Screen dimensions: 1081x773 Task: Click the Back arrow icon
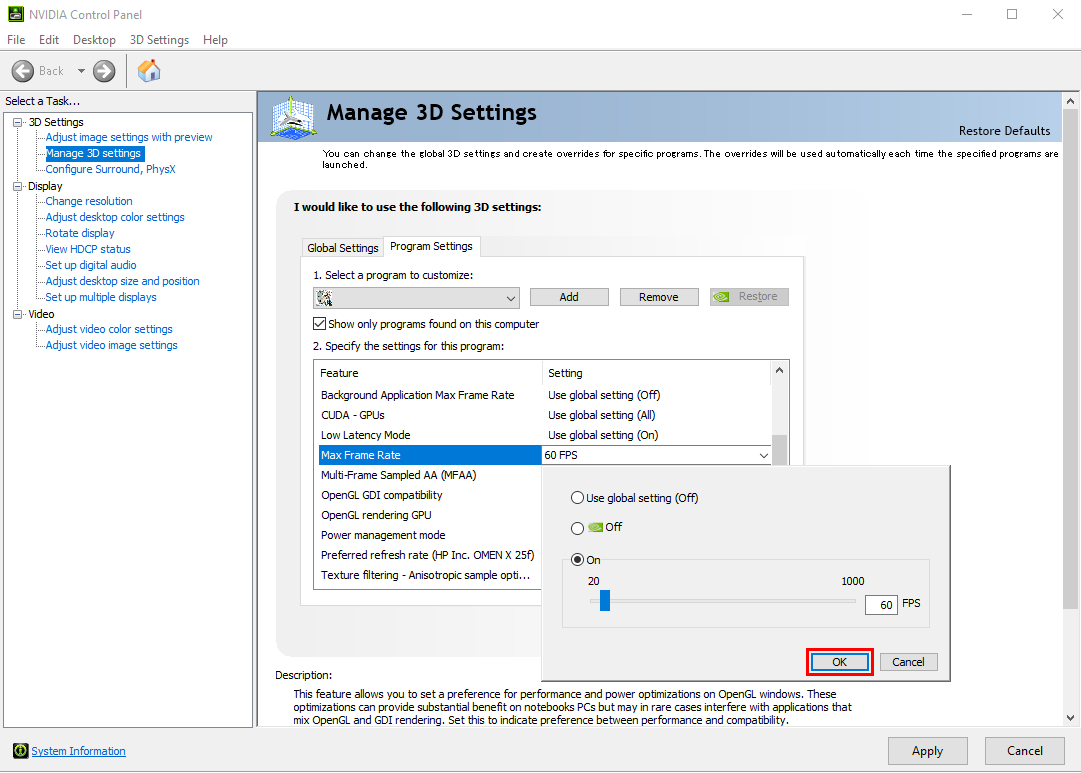[23, 70]
